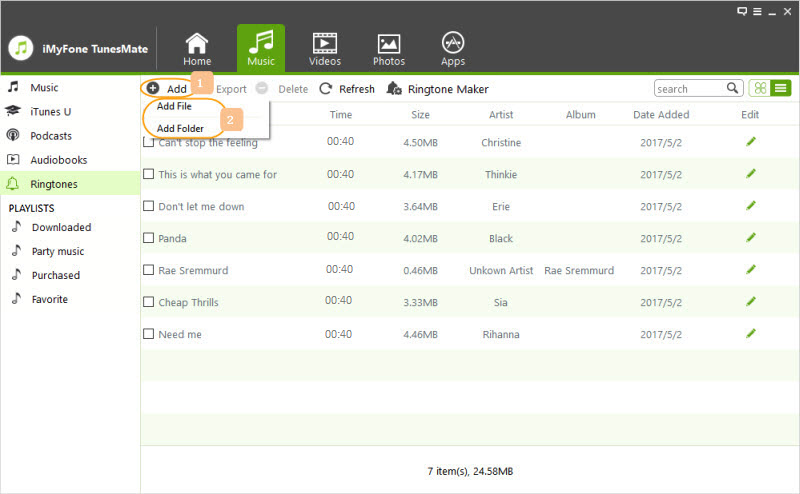Check the box for Panda

(x=148, y=238)
